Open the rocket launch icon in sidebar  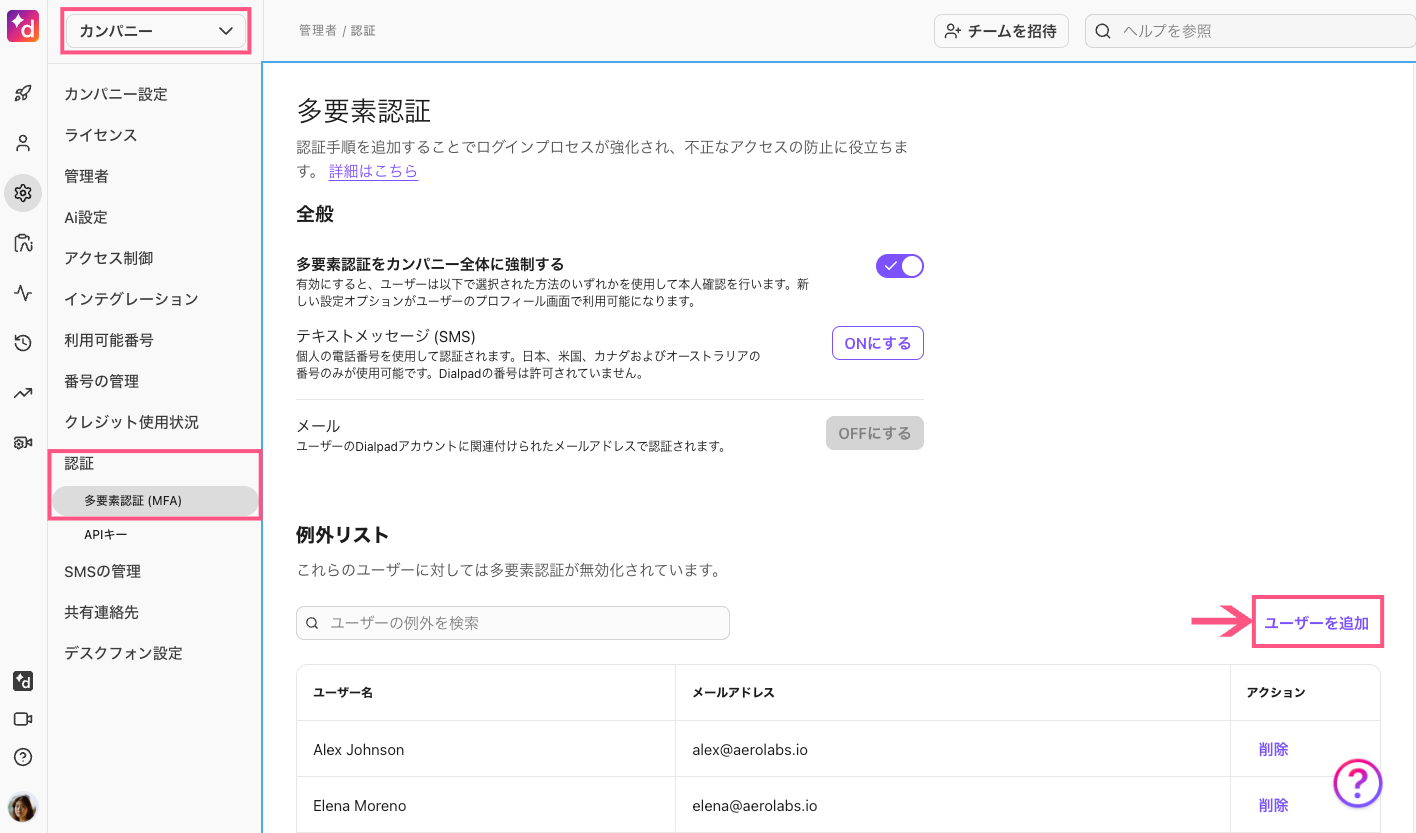coord(23,93)
